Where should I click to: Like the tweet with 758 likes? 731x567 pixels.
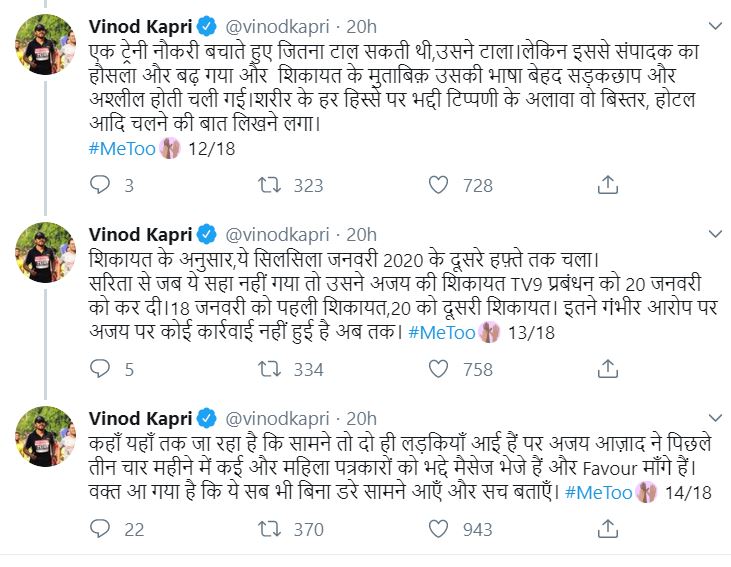tap(437, 369)
